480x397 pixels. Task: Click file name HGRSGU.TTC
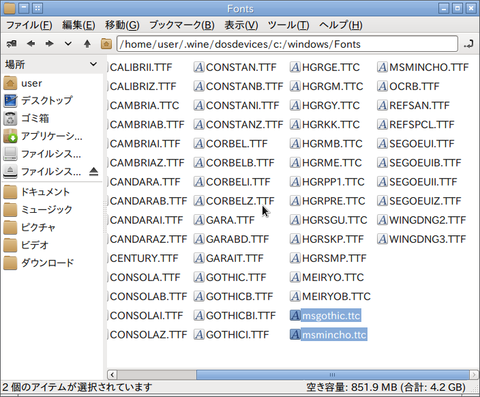335,220
